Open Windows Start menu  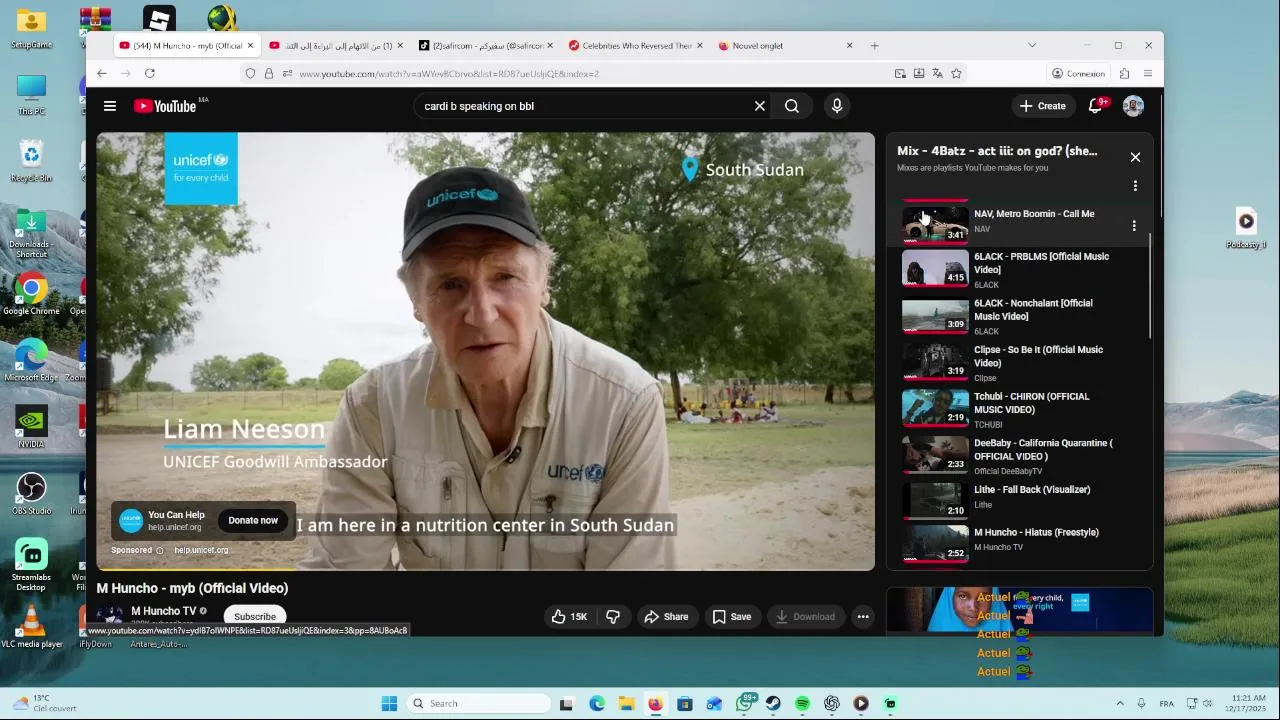(389, 703)
